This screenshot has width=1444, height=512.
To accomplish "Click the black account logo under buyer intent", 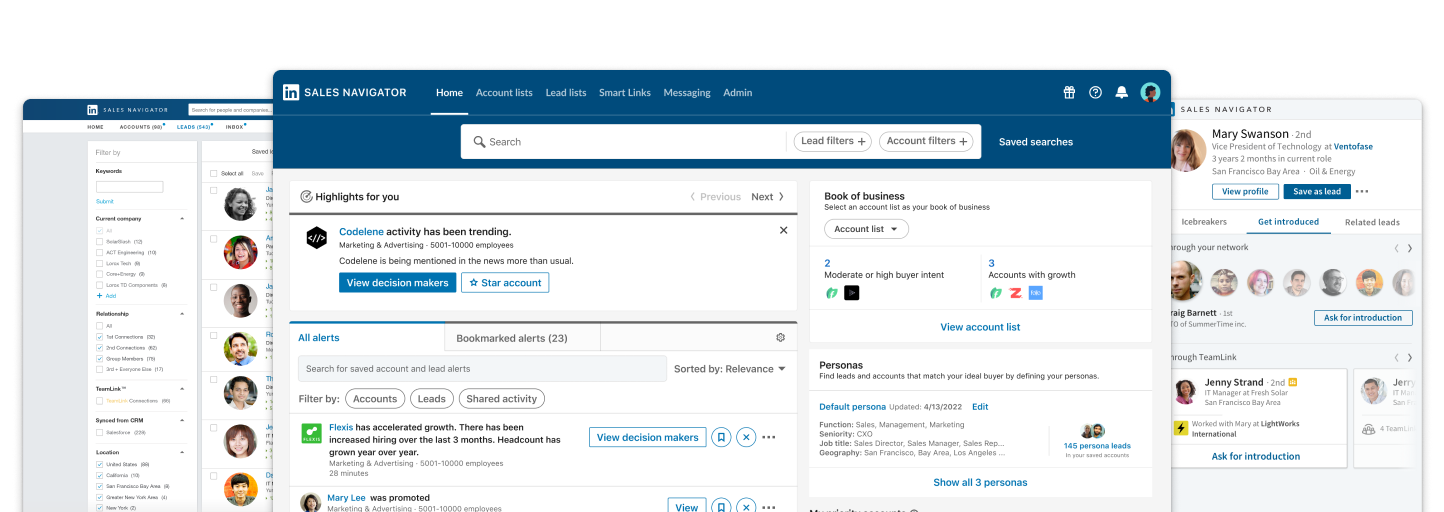I will pos(851,293).
